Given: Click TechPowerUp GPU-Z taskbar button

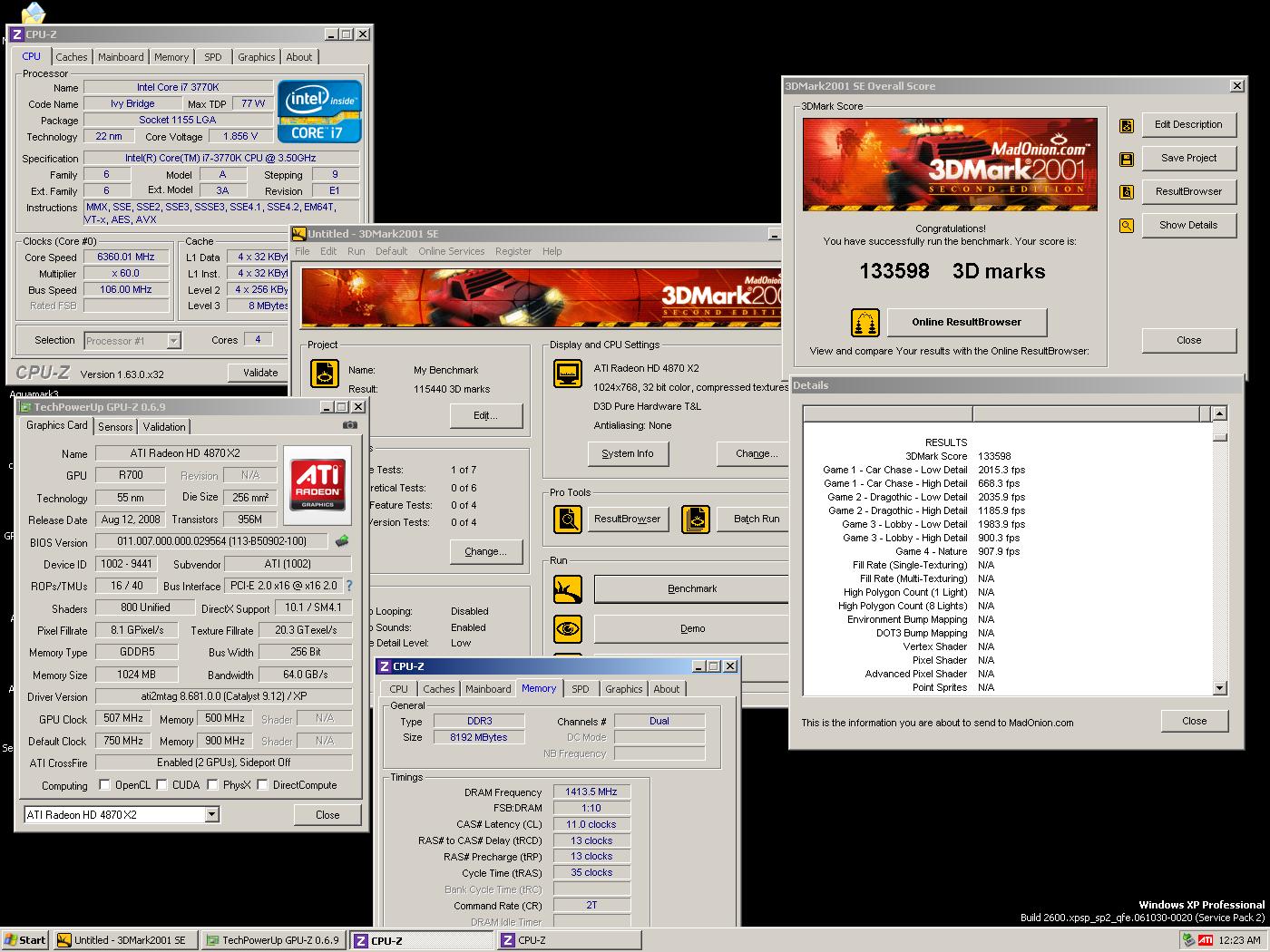Looking at the screenshot, I should (x=273, y=940).
